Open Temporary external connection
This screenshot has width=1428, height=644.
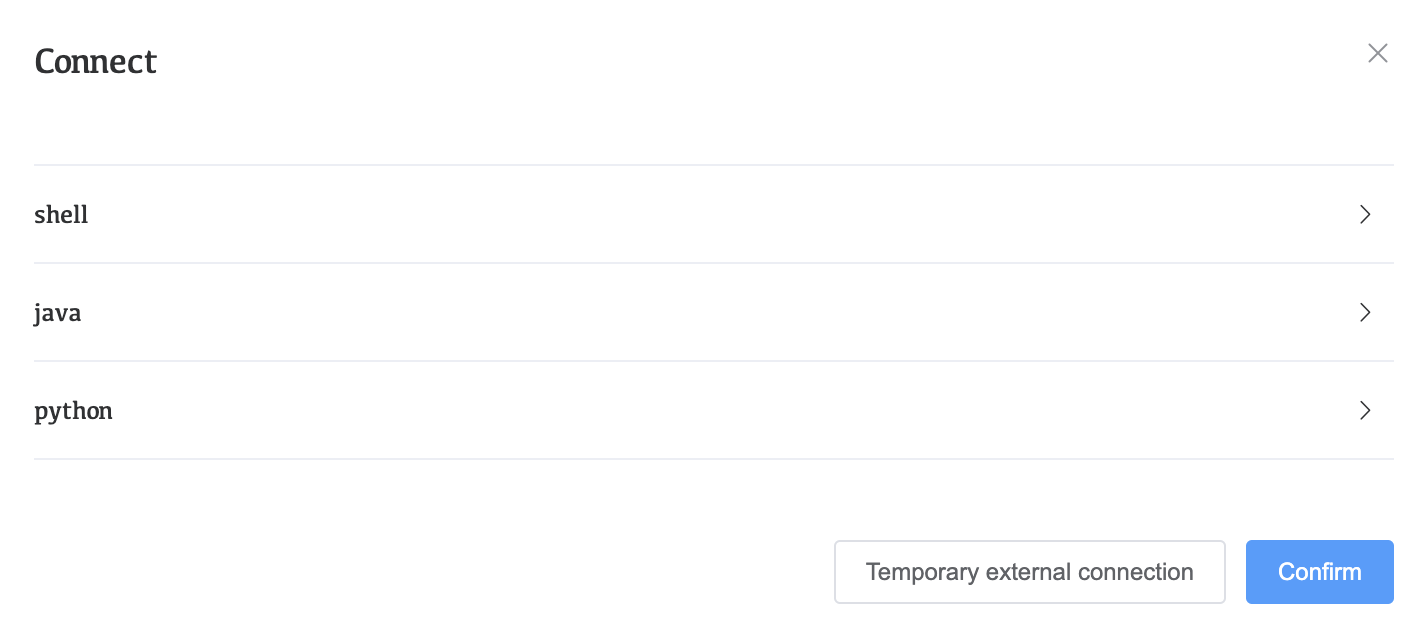1029,572
